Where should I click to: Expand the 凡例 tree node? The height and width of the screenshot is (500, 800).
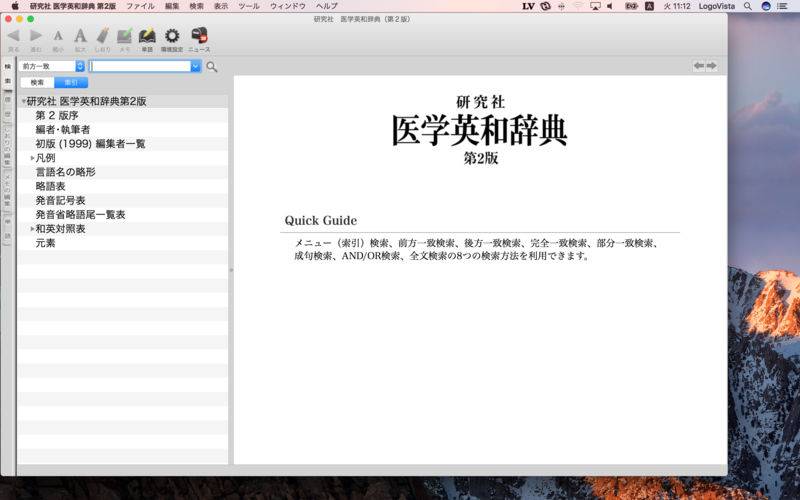33,158
